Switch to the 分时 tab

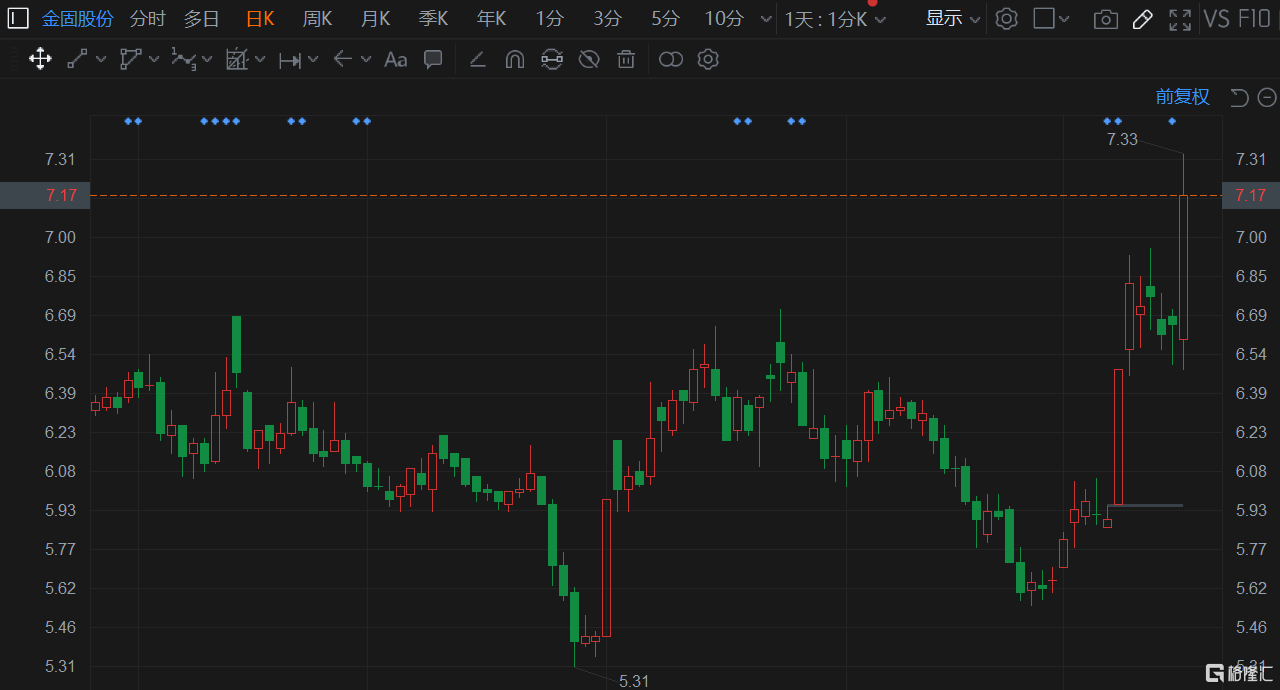(x=148, y=18)
